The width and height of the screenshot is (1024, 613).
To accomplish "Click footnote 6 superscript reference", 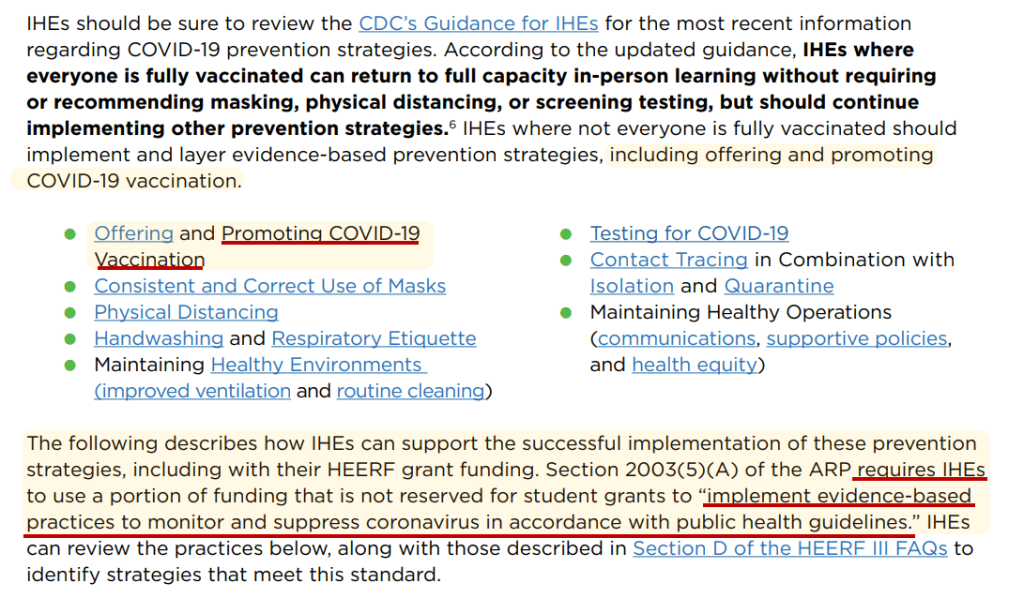I will (452, 123).
